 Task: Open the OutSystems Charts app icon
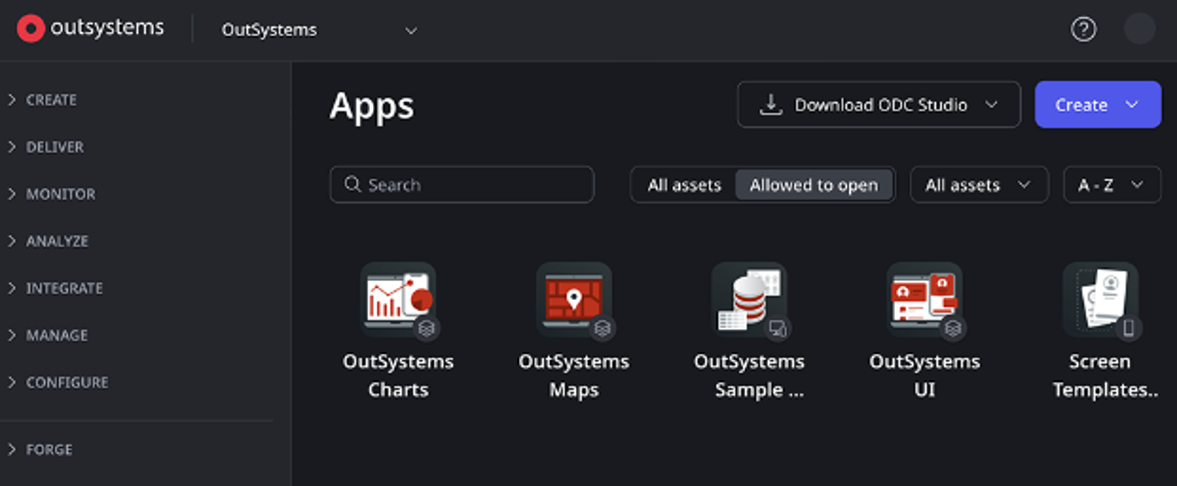(398, 299)
